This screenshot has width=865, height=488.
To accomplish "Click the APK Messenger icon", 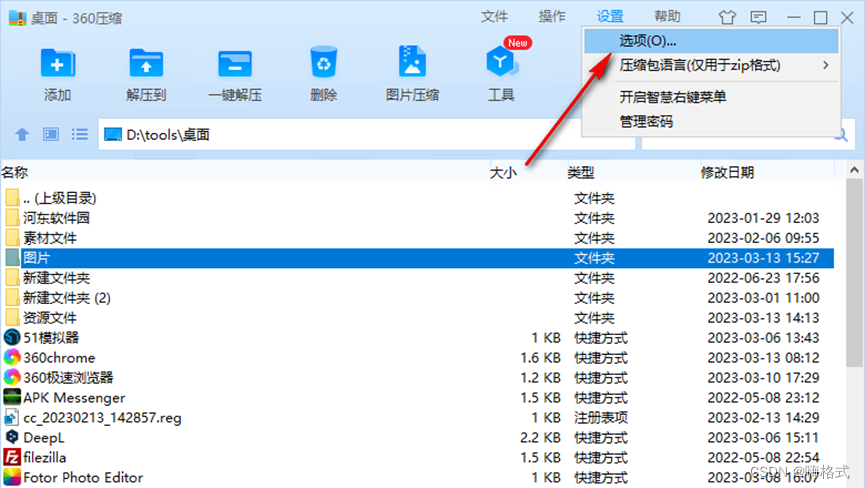I will click(12, 397).
